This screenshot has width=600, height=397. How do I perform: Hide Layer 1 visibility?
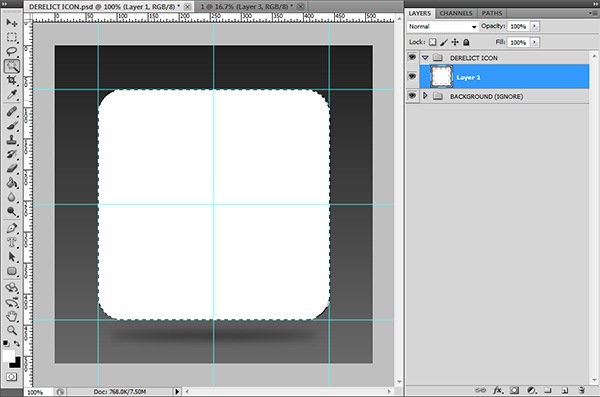[x=412, y=76]
